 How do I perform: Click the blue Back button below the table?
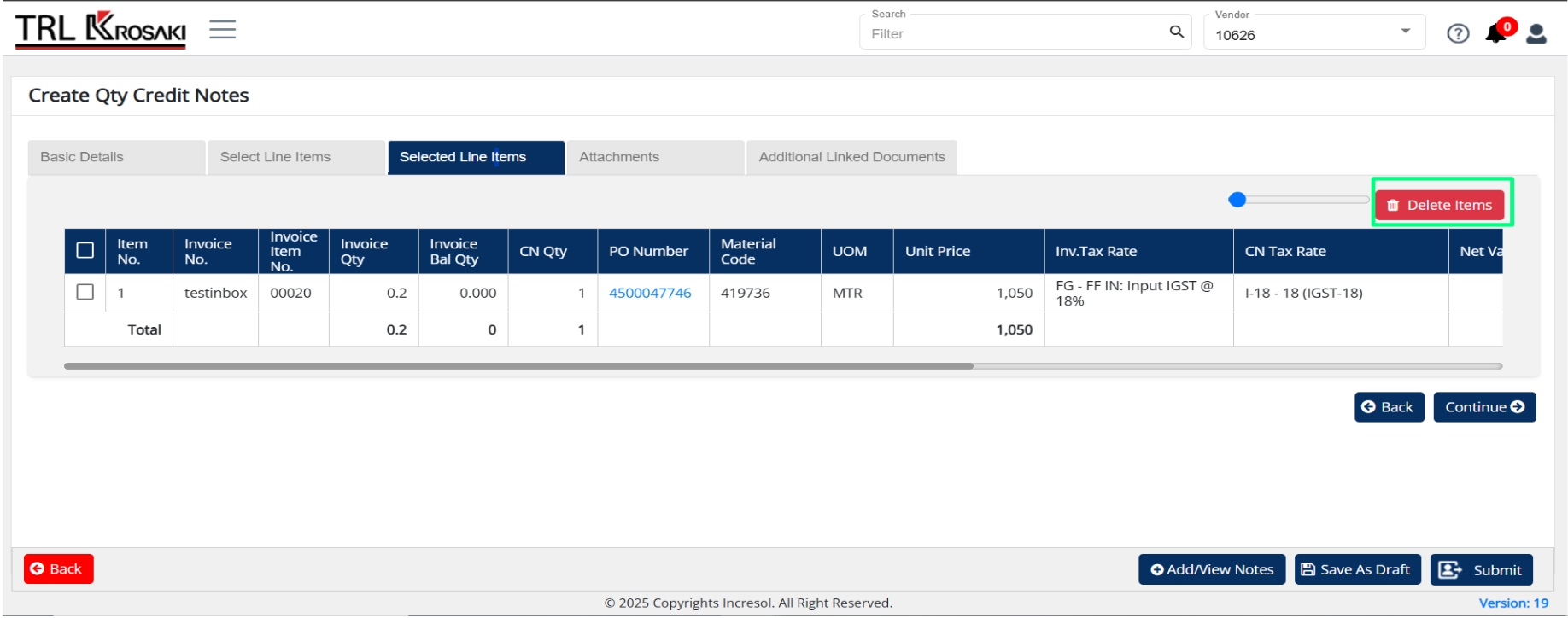click(x=1389, y=407)
